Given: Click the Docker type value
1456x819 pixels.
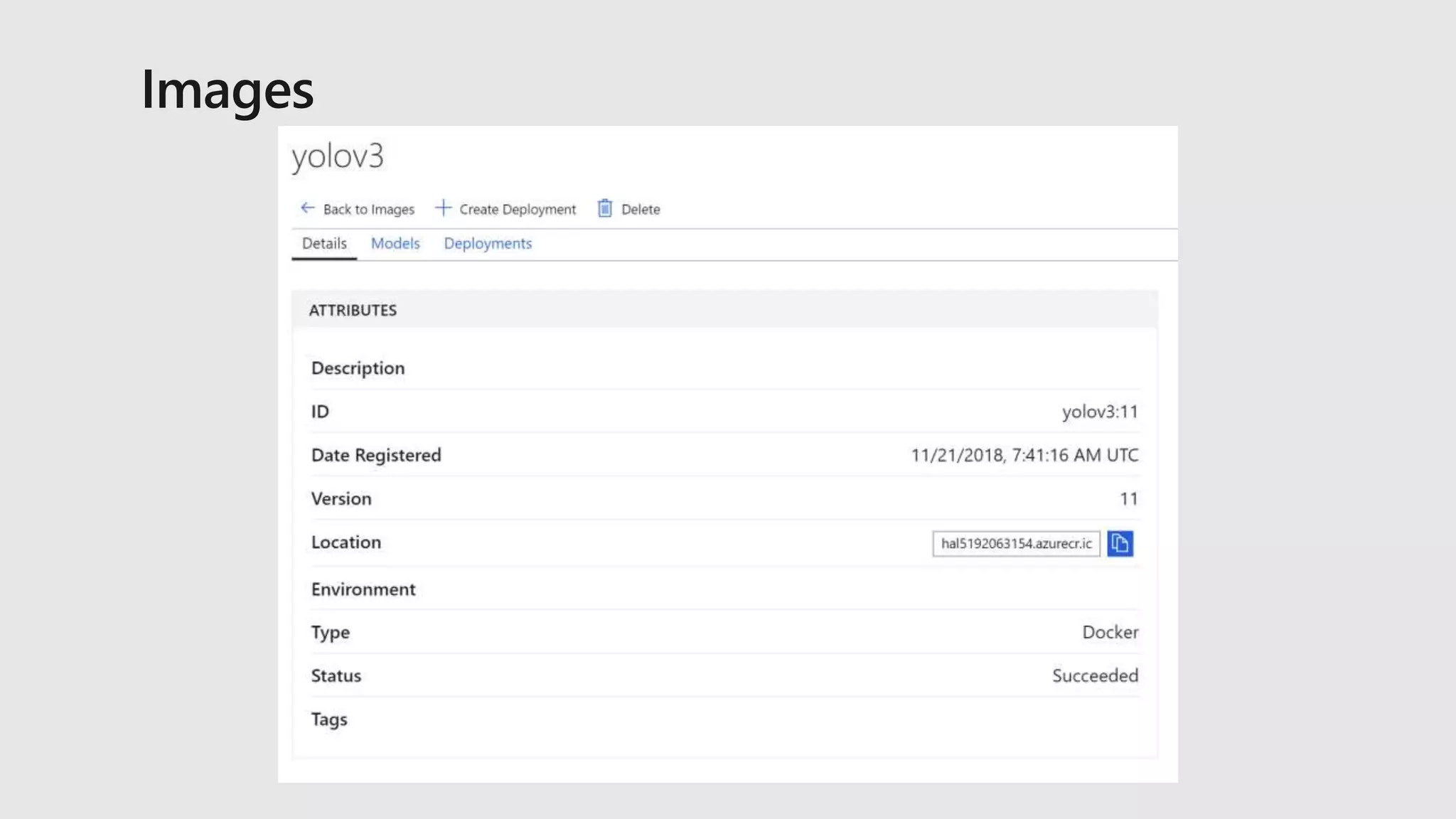Looking at the screenshot, I should pyautogui.click(x=1110, y=633).
